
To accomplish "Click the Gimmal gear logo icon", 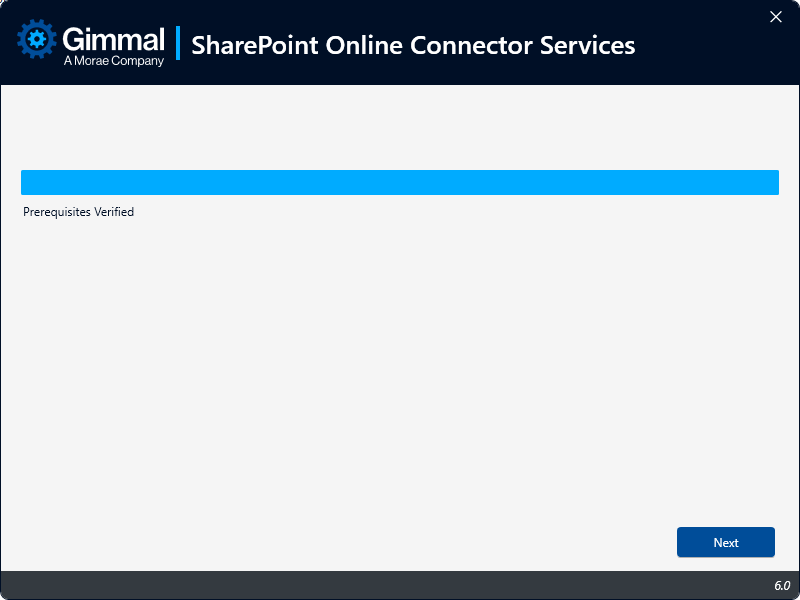I will click(38, 40).
